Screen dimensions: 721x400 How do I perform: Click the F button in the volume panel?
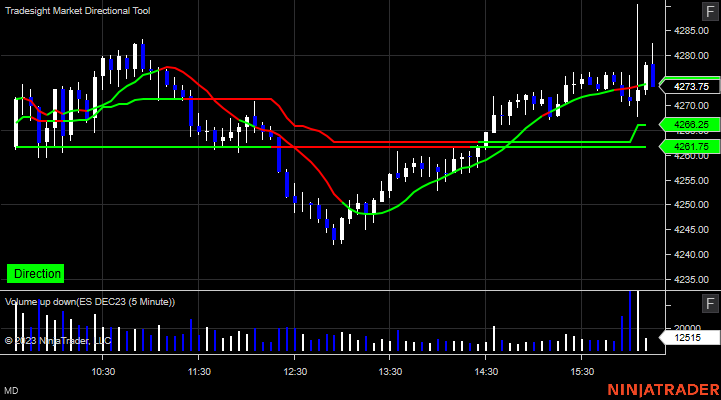coord(710,304)
